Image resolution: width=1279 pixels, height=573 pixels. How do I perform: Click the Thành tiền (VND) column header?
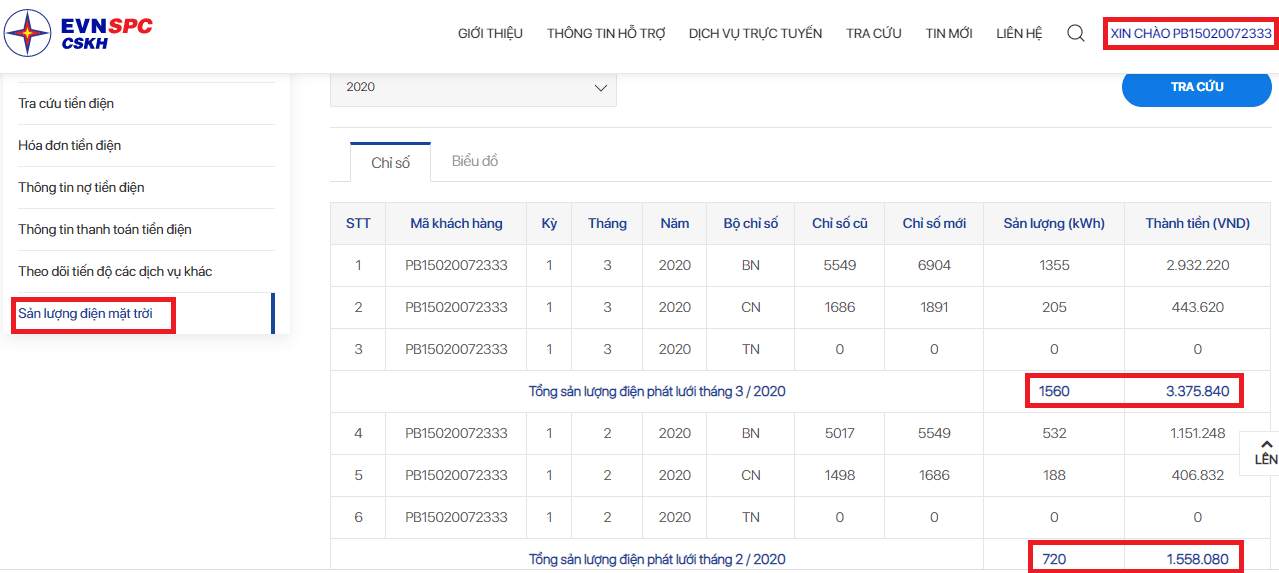1198,223
